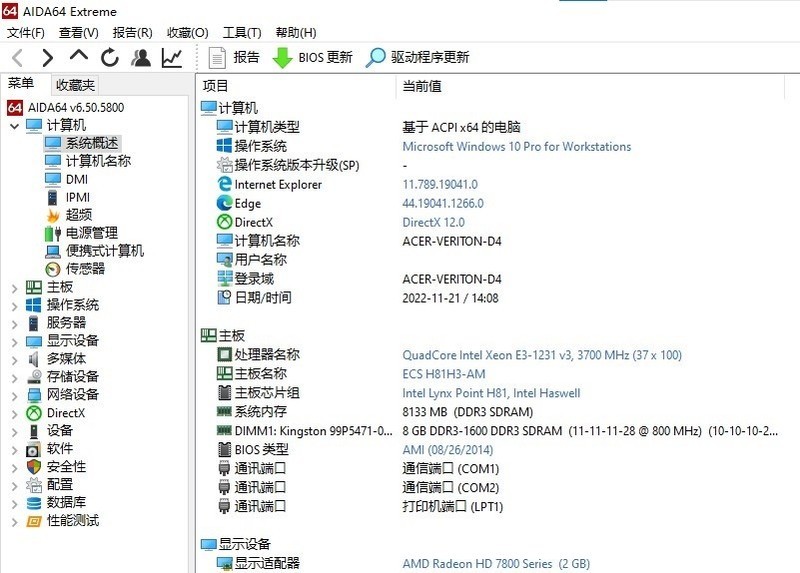This screenshot has height=573, width=800.
Task: Click the 性能测试 benchmark icon
Action: tap(34, 521)
